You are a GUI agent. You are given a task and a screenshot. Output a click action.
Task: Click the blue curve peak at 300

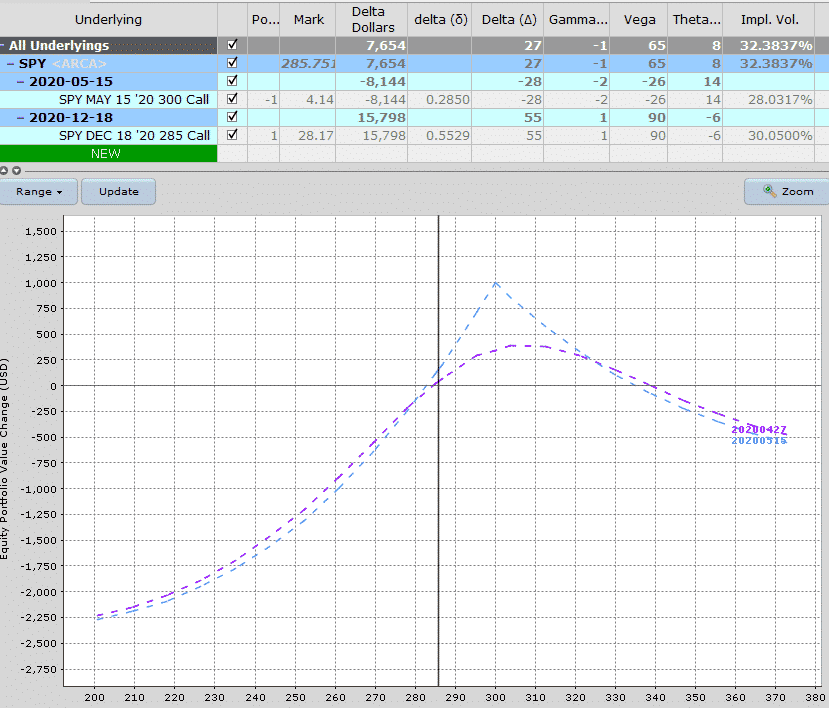point(495,283)
